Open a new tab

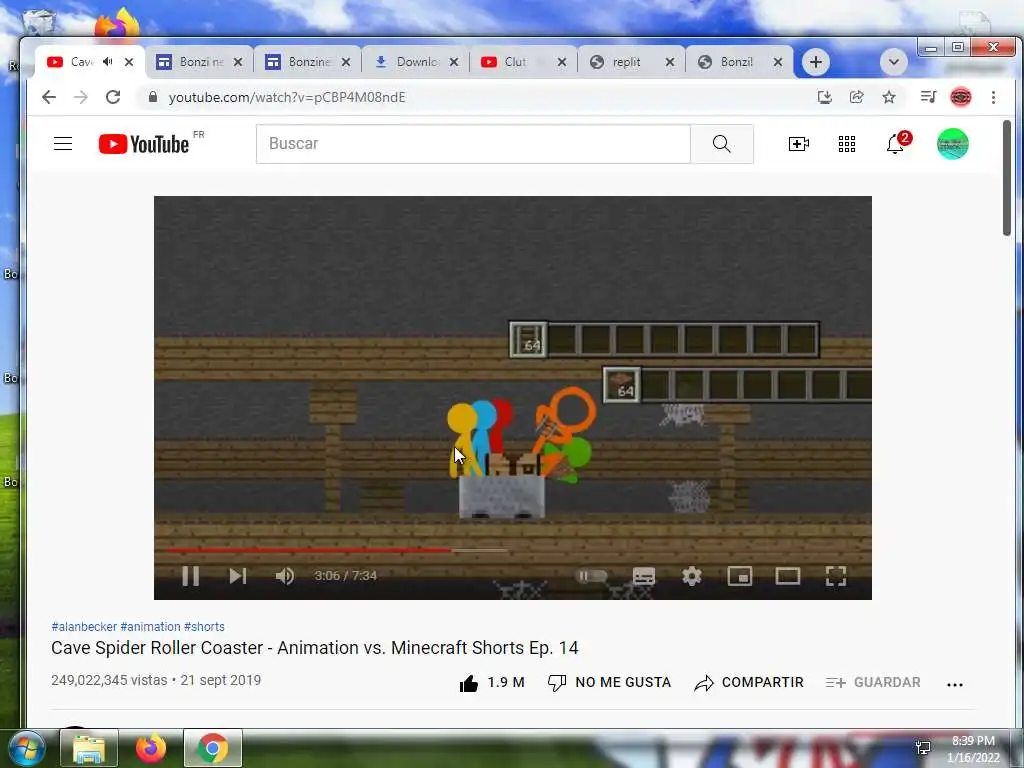click(816, 62)
